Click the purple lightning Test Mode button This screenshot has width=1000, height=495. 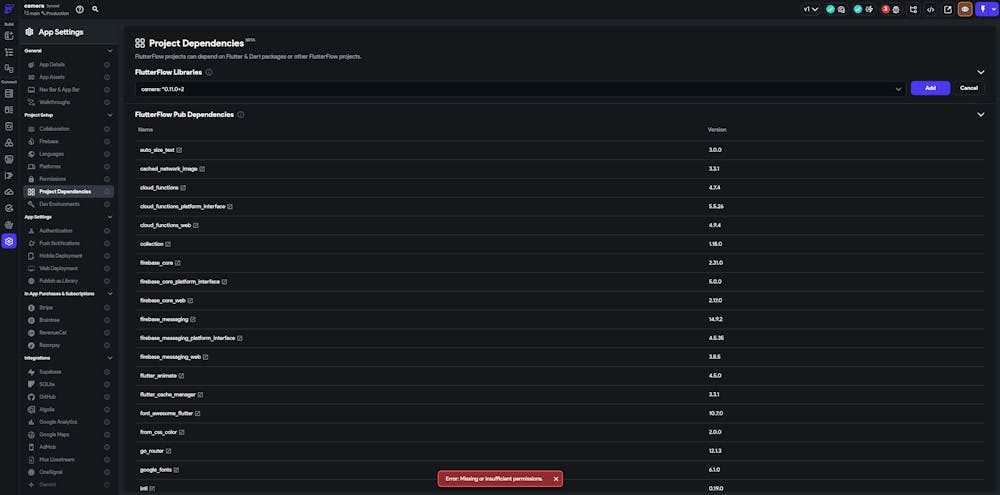(982, 10)
